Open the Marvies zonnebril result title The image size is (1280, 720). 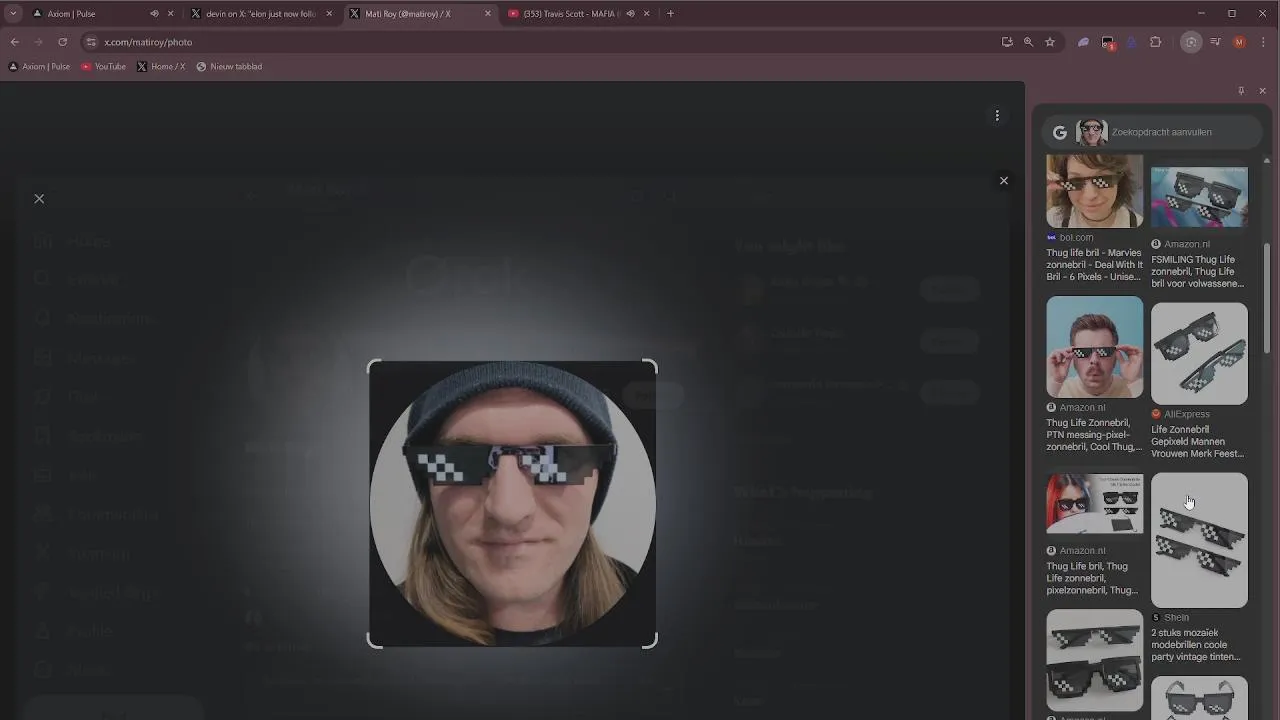1093,265
